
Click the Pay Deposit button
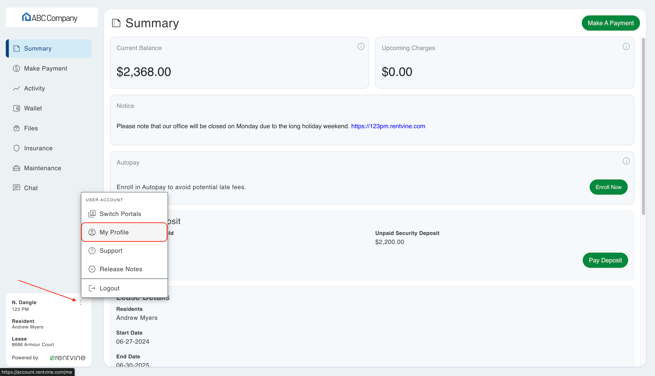point(605,260)
